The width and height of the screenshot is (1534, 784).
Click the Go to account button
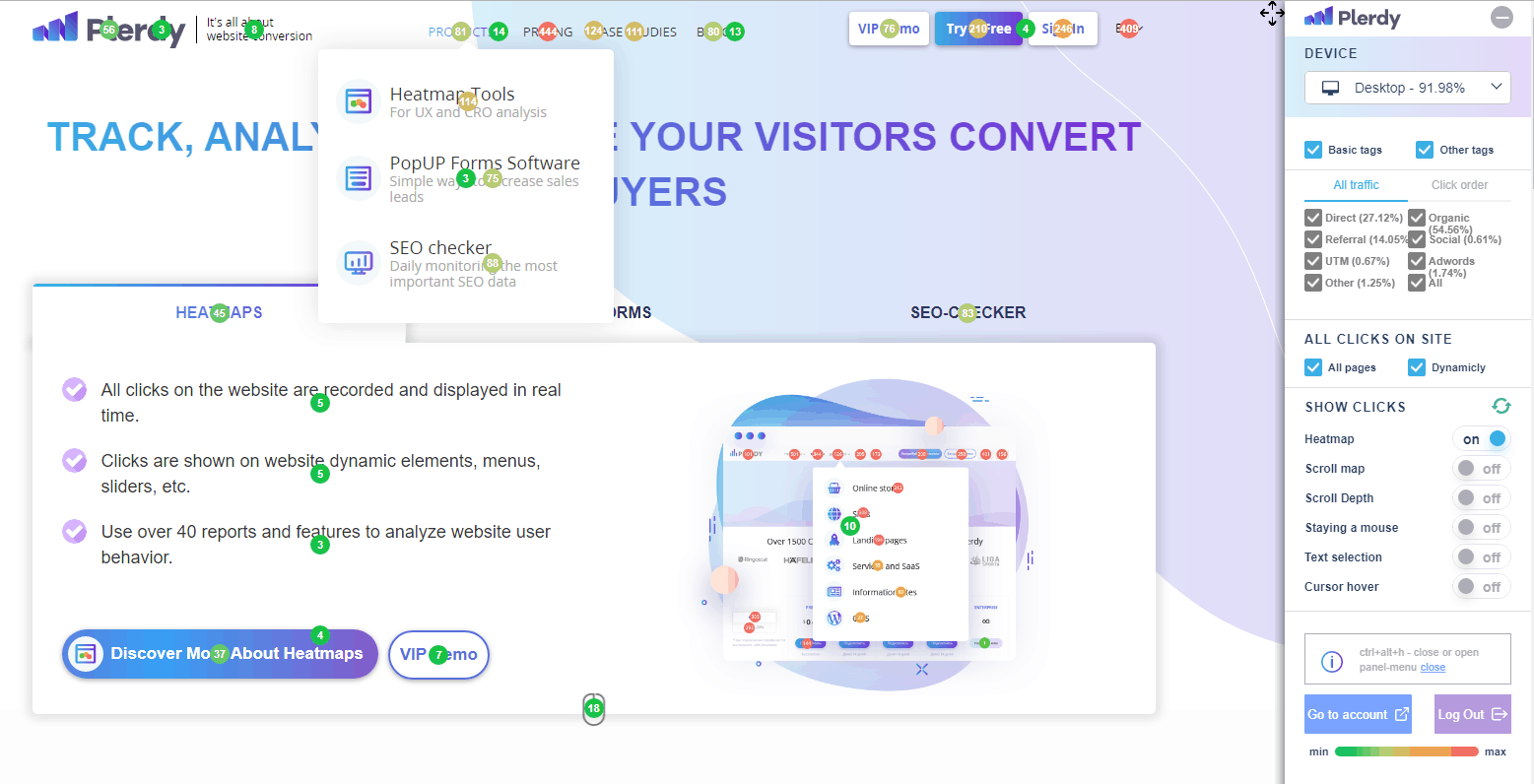tap(1358, 714)
